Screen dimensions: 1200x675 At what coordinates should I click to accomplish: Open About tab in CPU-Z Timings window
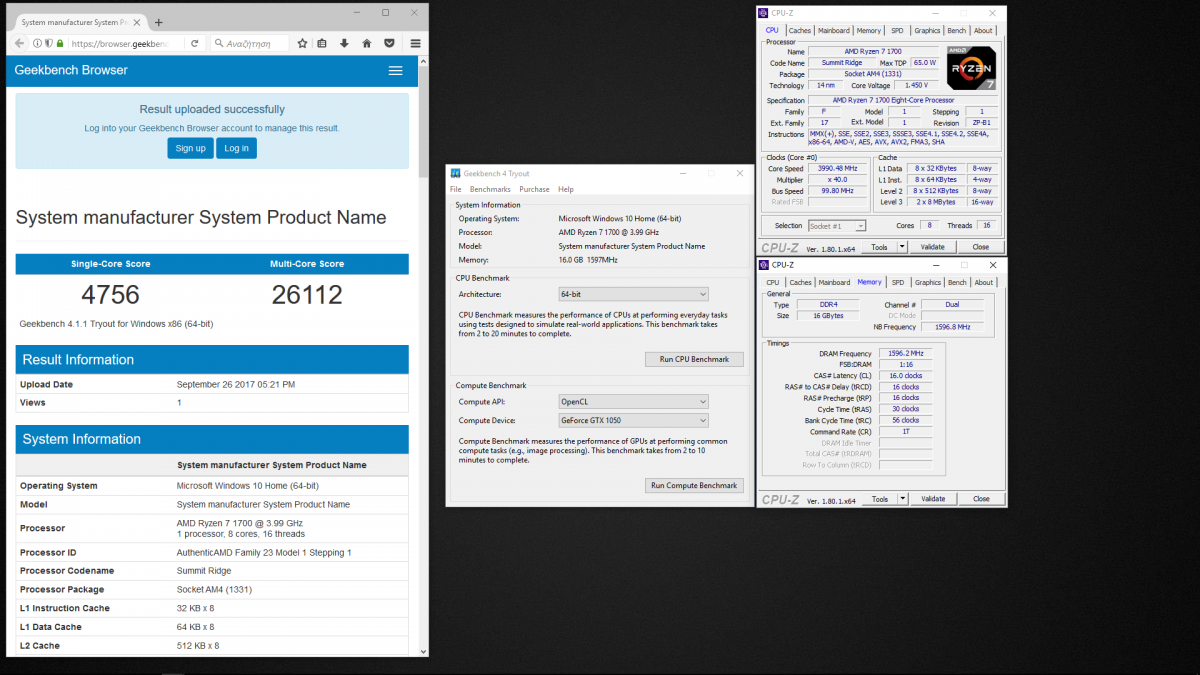[x=984, y=283]
